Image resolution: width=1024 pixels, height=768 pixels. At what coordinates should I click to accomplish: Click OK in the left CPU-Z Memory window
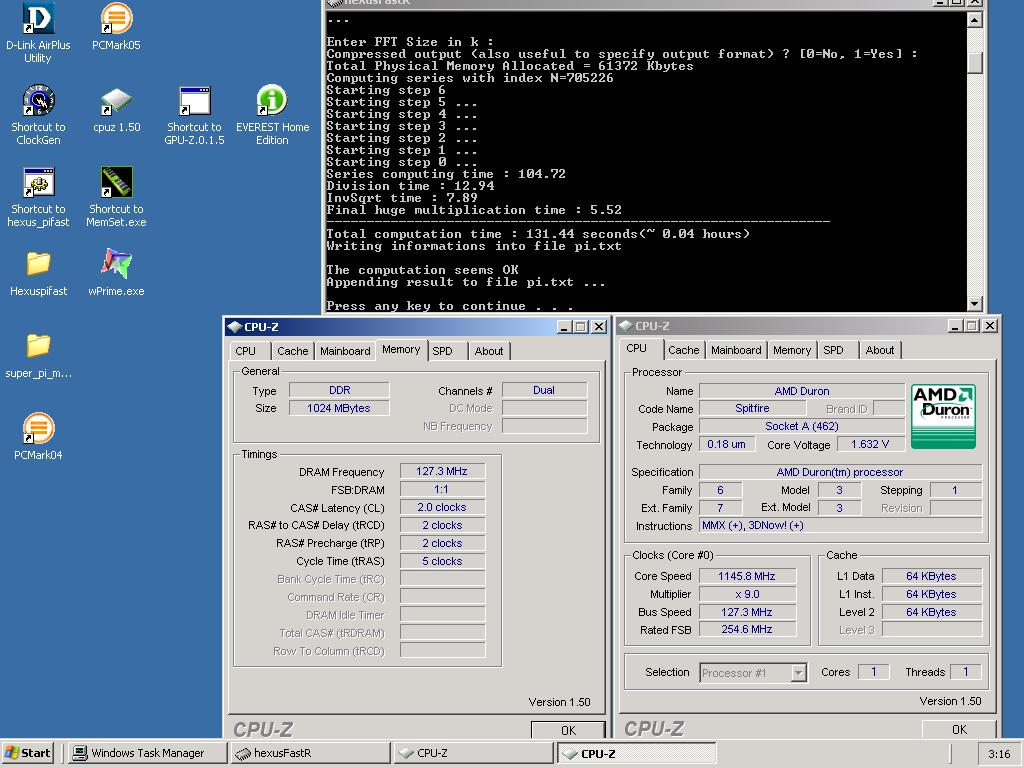pos(568,730)
